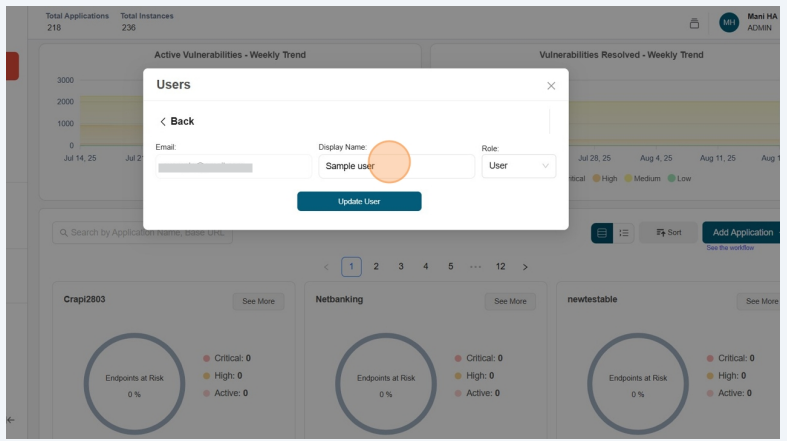This screenshot has height=441, width=787.
Task: Toggle Low legend in resolved chart
Action: click(x=679, y=179)
